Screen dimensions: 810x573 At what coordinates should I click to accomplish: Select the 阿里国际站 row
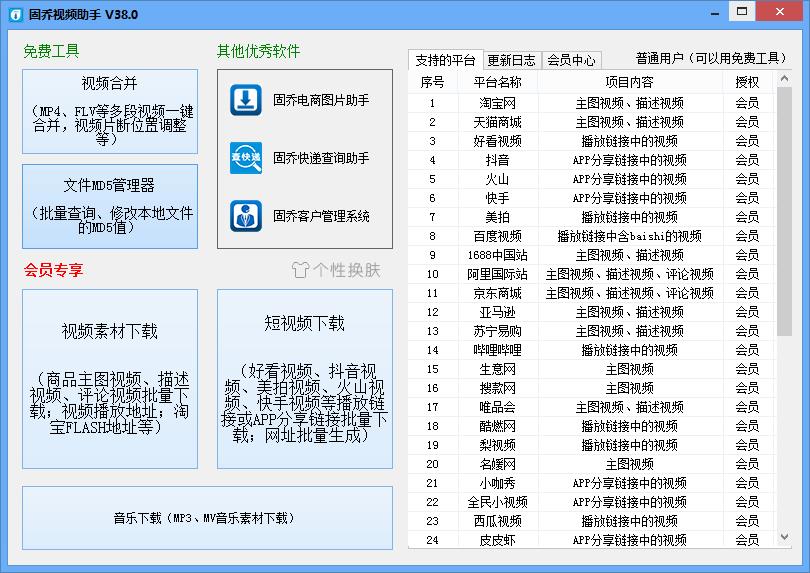coord(592,274)
